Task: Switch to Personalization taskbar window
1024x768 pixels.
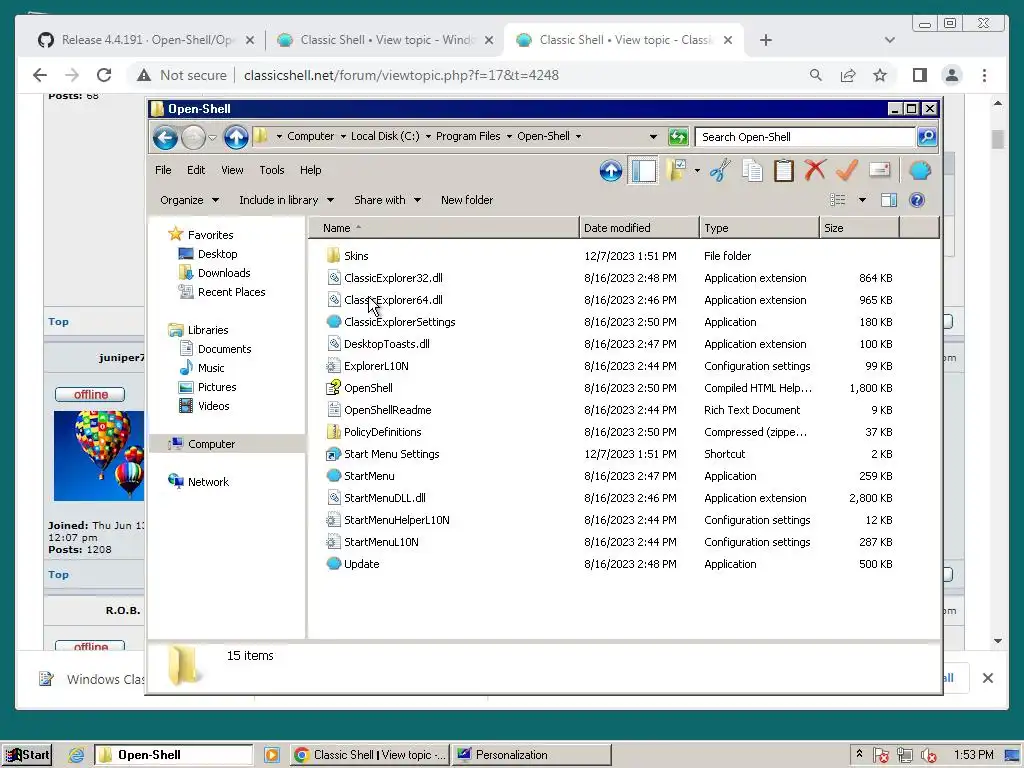Action: click(532, 755)
